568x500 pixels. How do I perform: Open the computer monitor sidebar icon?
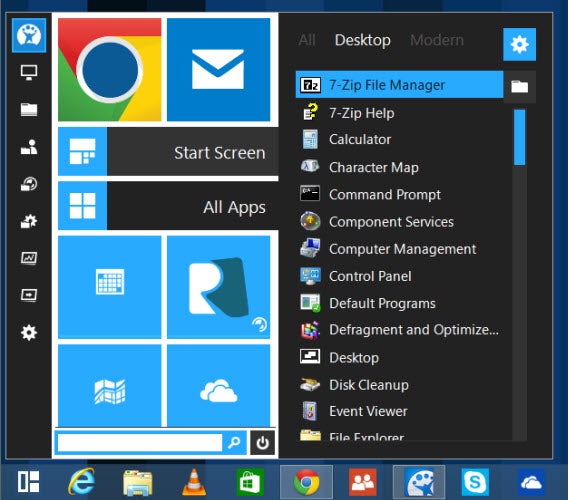pos(29,72)
